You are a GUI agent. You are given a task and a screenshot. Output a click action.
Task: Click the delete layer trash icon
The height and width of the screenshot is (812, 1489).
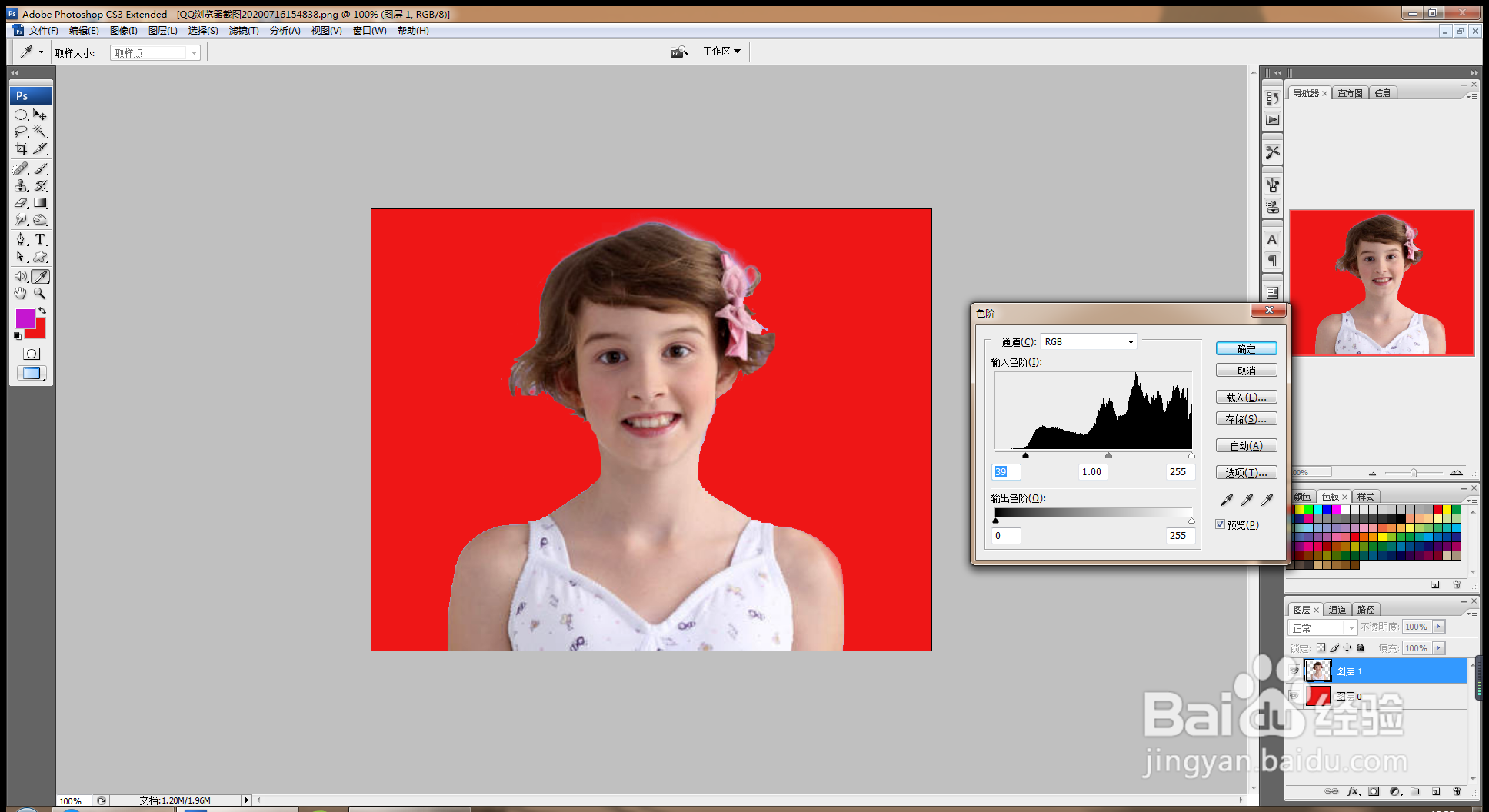[1457, 791]
